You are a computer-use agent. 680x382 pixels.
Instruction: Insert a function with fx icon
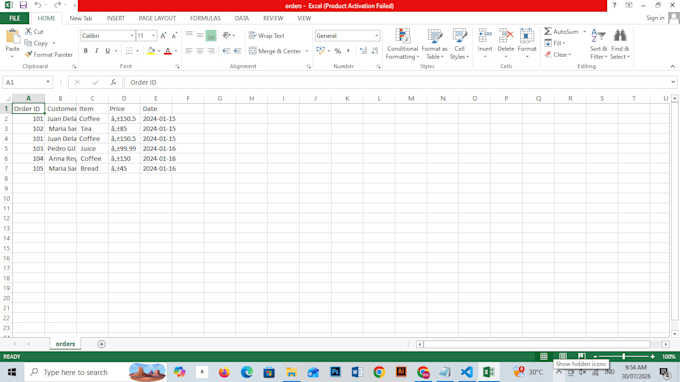click(113, 82)
